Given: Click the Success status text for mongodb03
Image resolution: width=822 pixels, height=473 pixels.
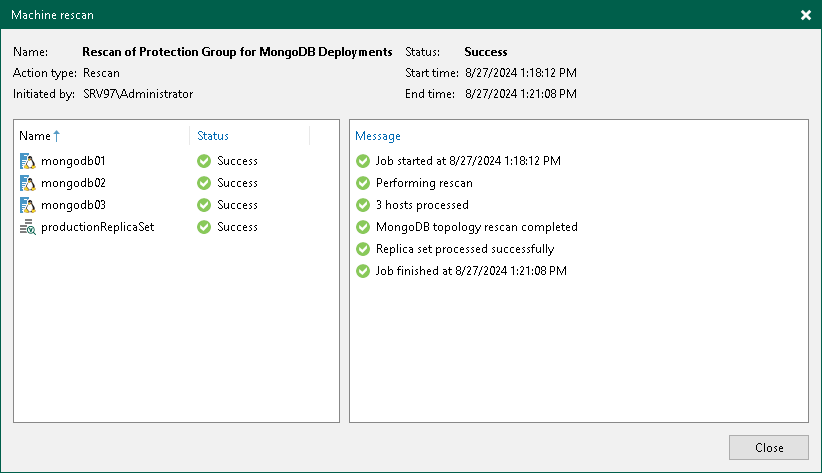Looking at the screenshot, I should (x=237, y=205).
